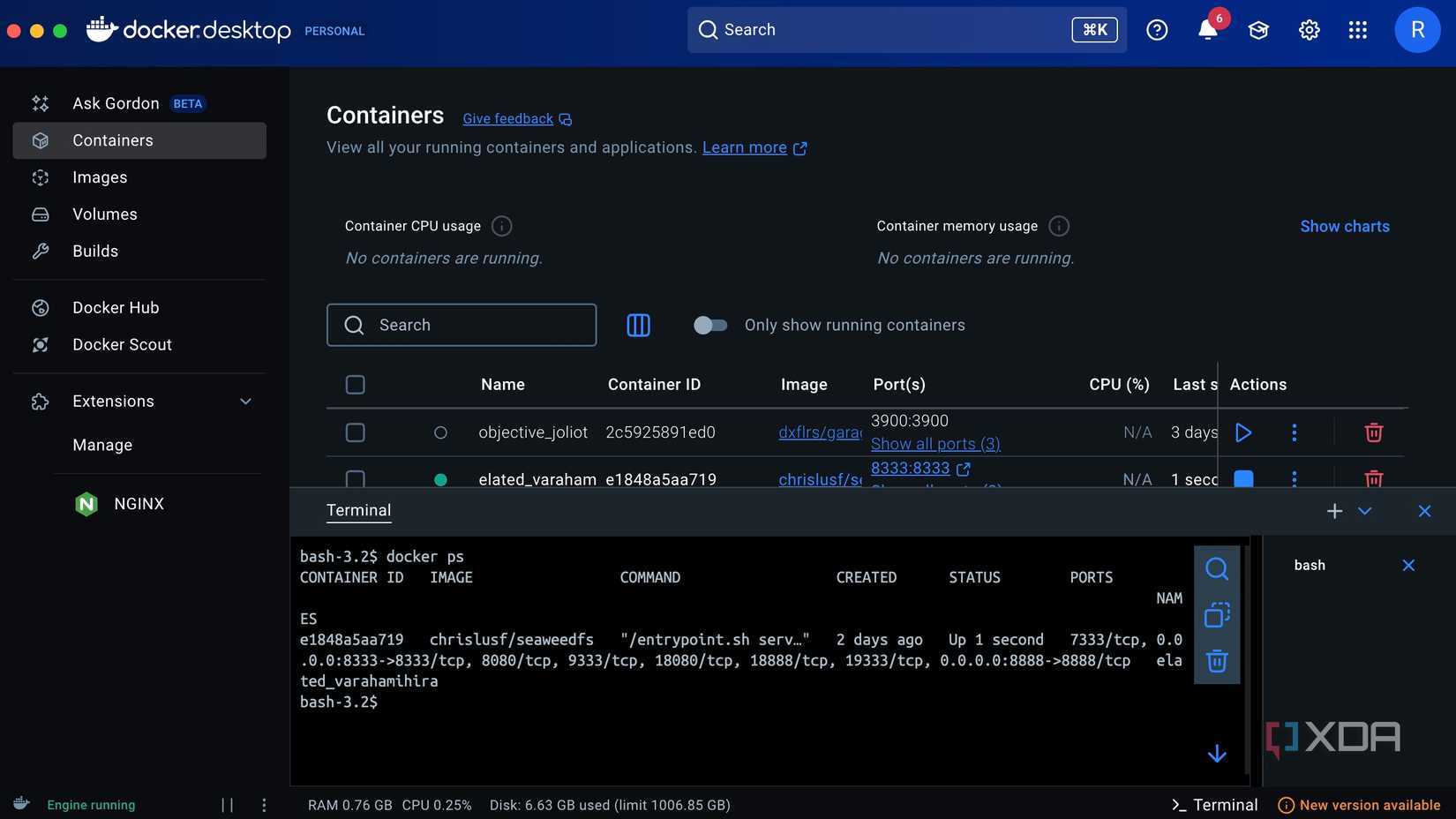
Task: Enable Only show running containers toggle
Action: click(x=709, y=325)
